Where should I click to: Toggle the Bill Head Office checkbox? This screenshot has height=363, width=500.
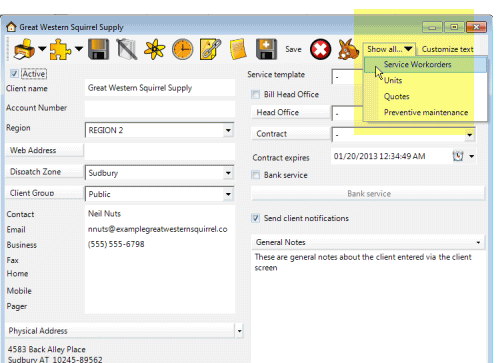256,94
